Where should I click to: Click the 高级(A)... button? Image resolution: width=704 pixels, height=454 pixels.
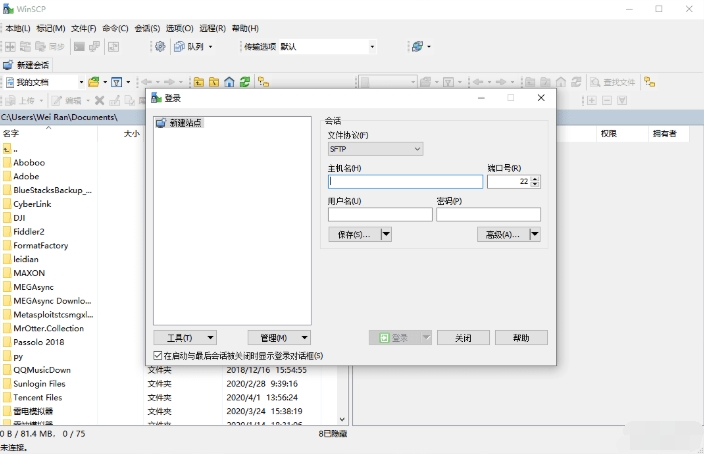[502, 234]
